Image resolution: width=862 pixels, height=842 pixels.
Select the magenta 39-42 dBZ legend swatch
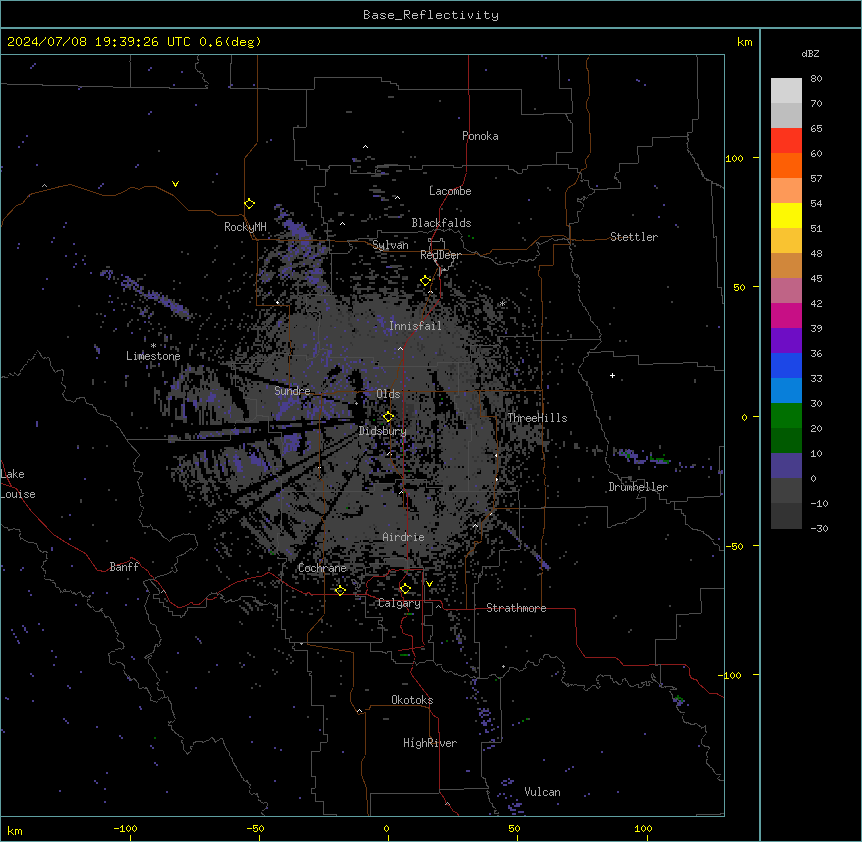coord(786,315)
